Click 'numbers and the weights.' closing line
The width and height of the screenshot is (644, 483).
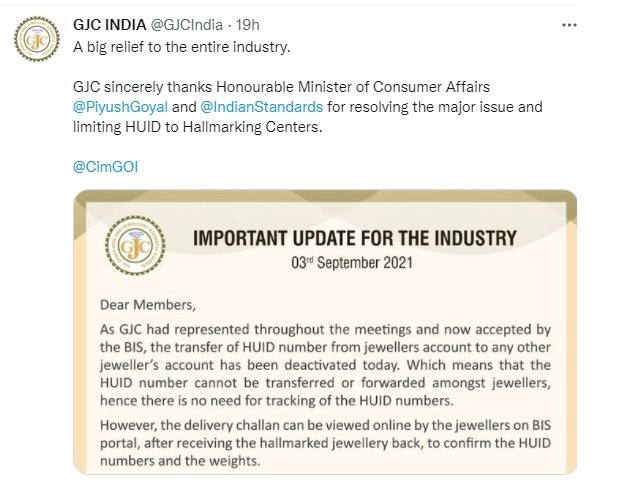pos(180,461)
